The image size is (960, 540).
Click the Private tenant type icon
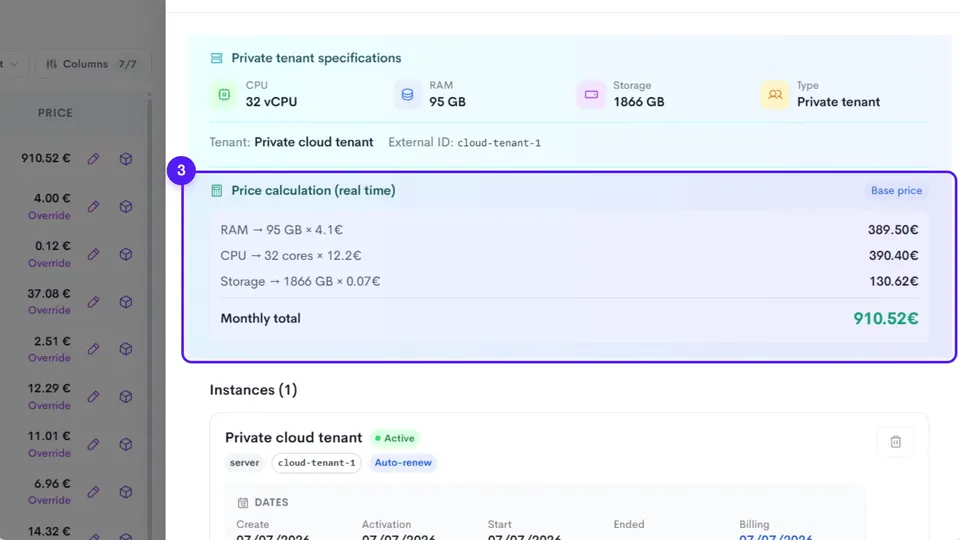pos(774,94)
